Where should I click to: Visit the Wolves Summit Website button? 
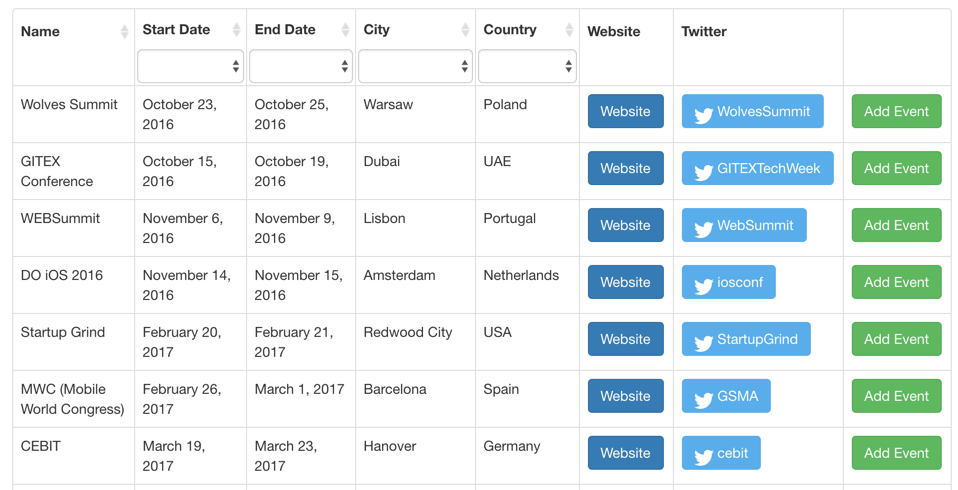626,111
